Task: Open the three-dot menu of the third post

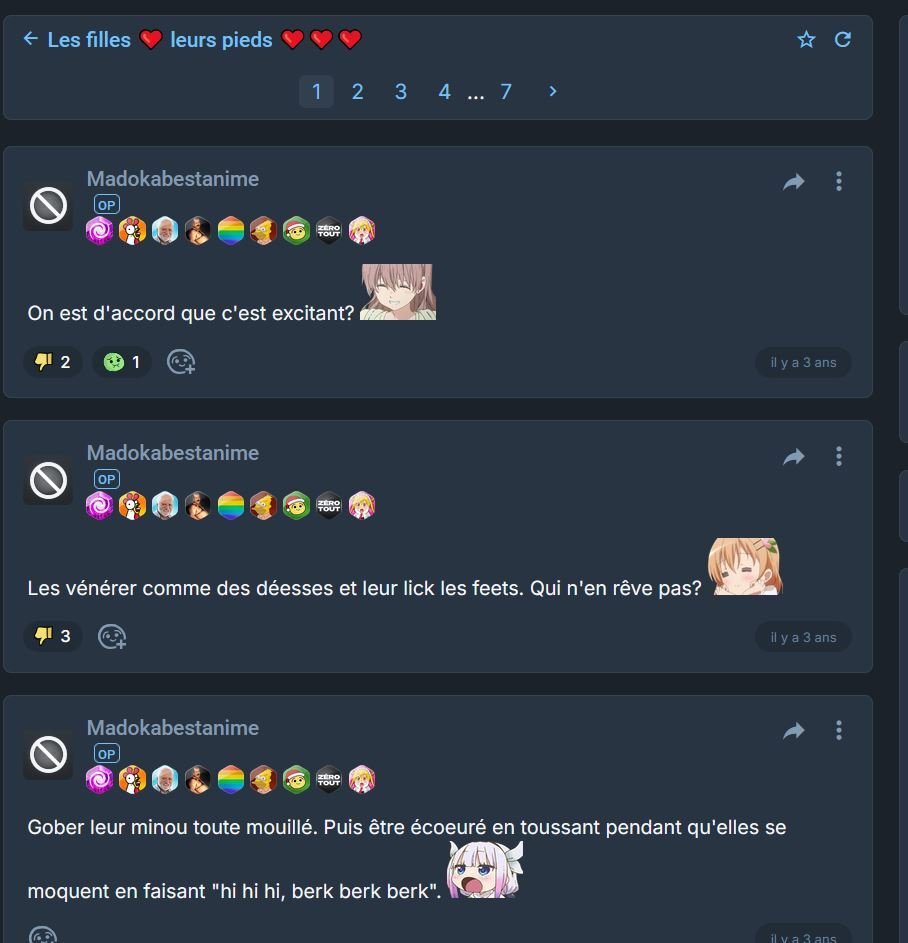Action: [839, 731]
